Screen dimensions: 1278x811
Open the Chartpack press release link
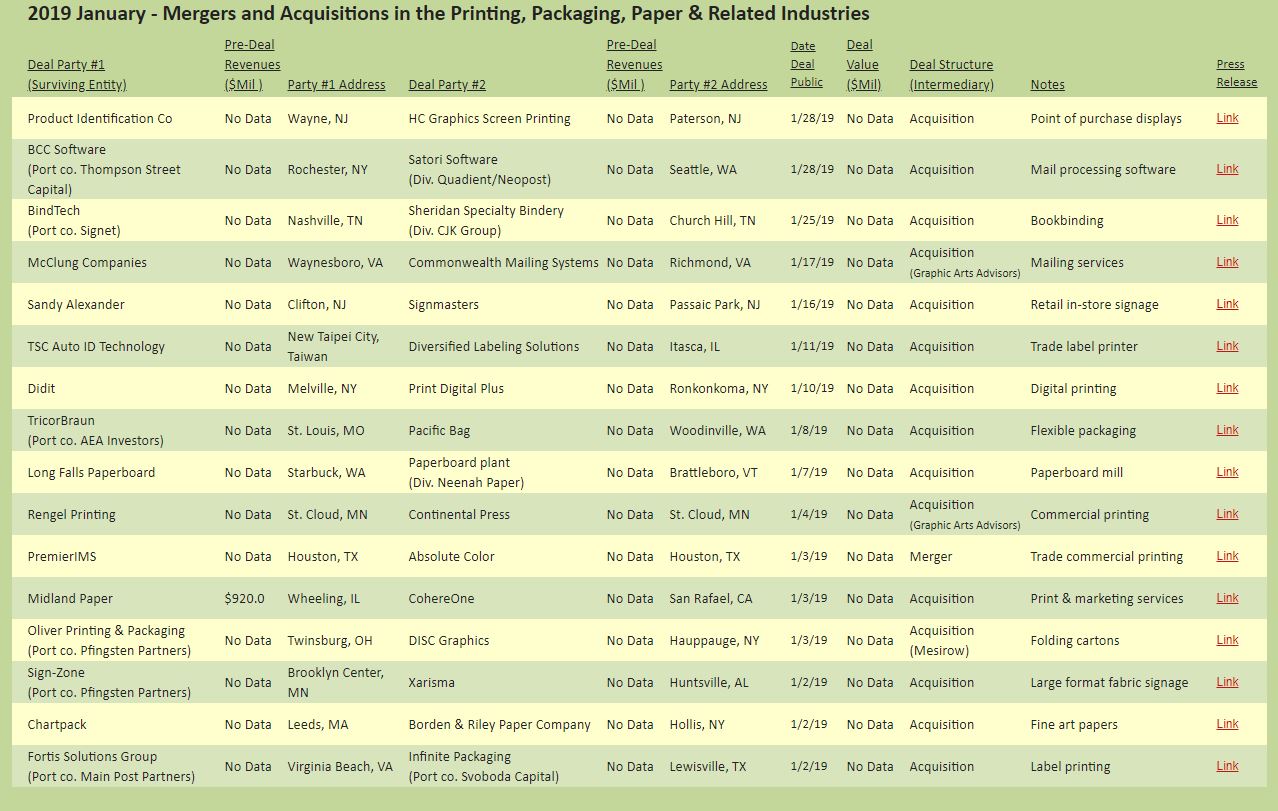(x=1227, y=724)
